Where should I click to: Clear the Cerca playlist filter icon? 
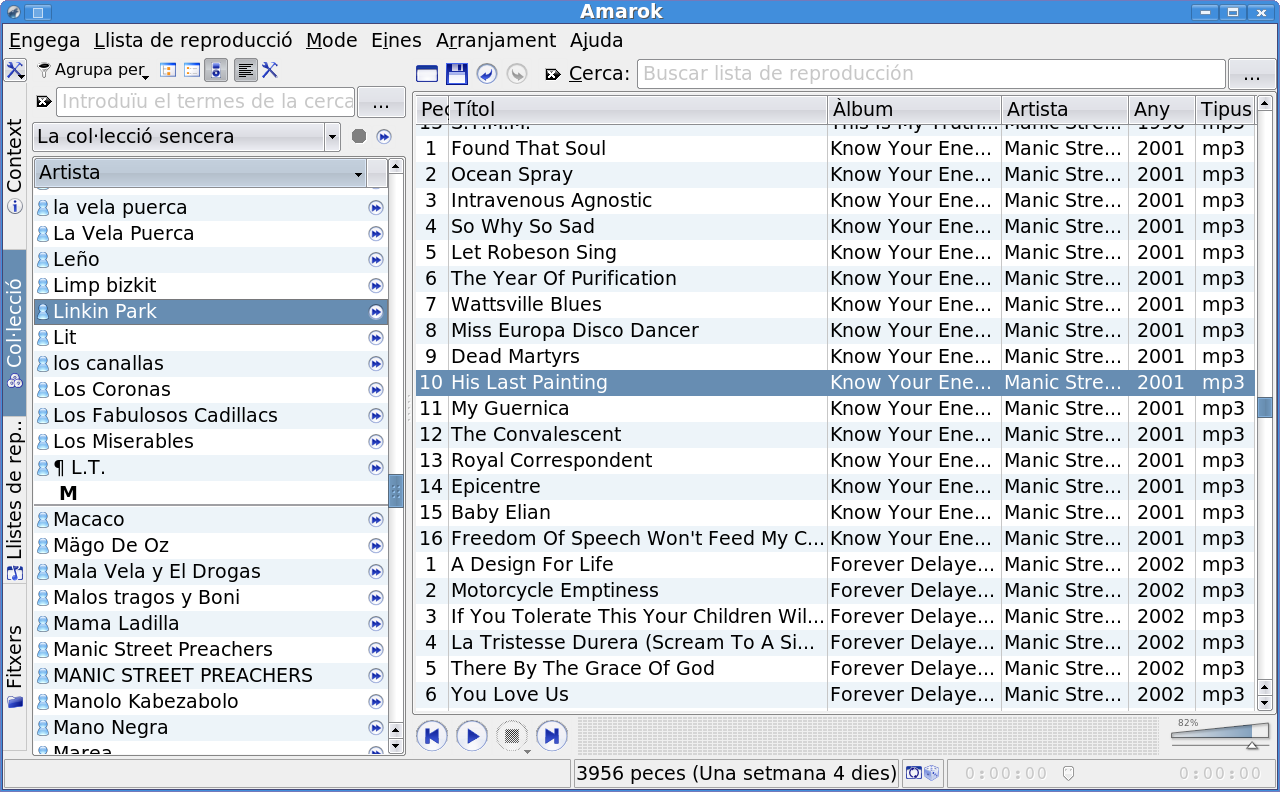pos(553,74)
